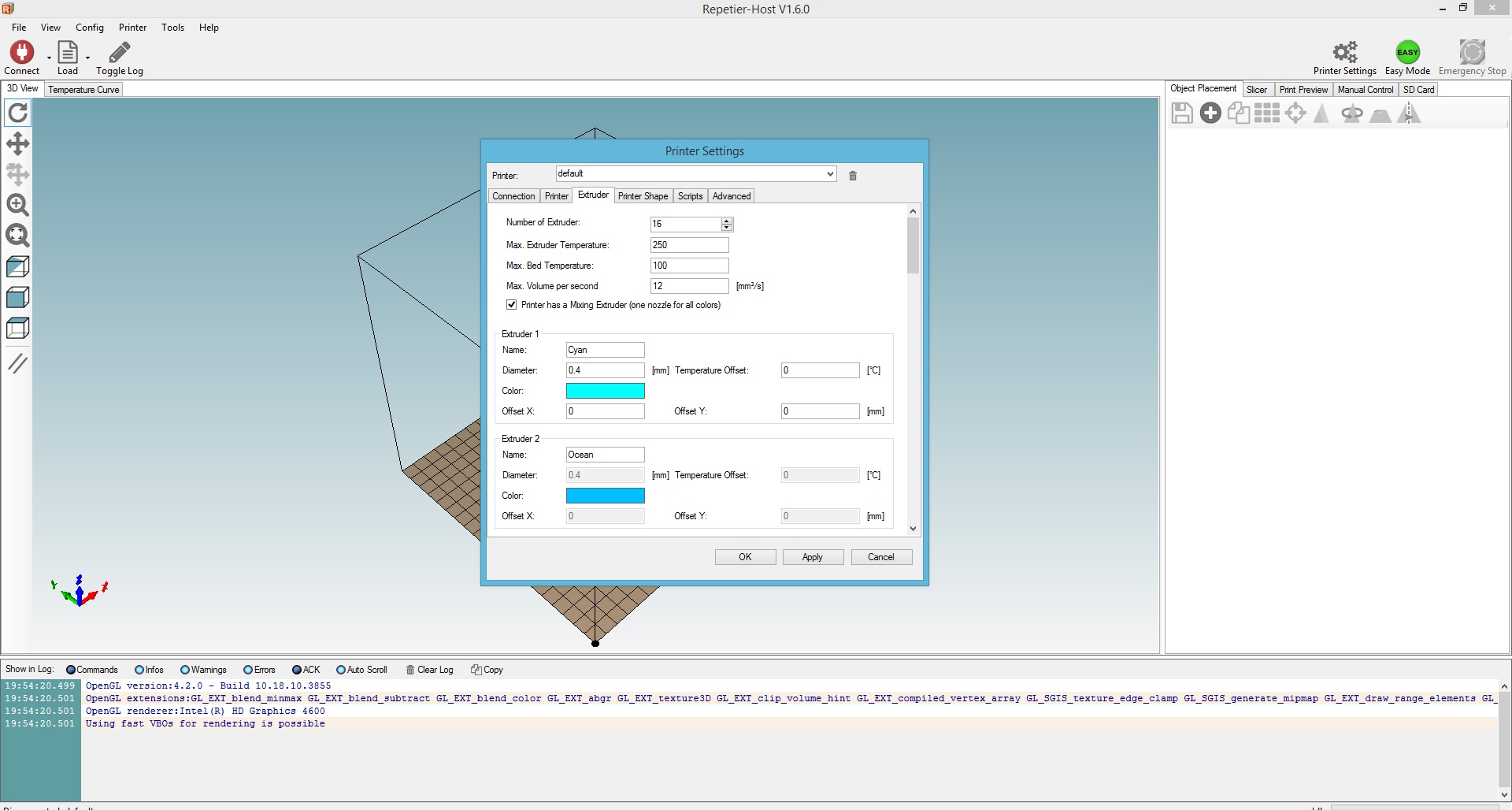
Task: Click zoom to fit objects icon
Action: pos(17,236)
